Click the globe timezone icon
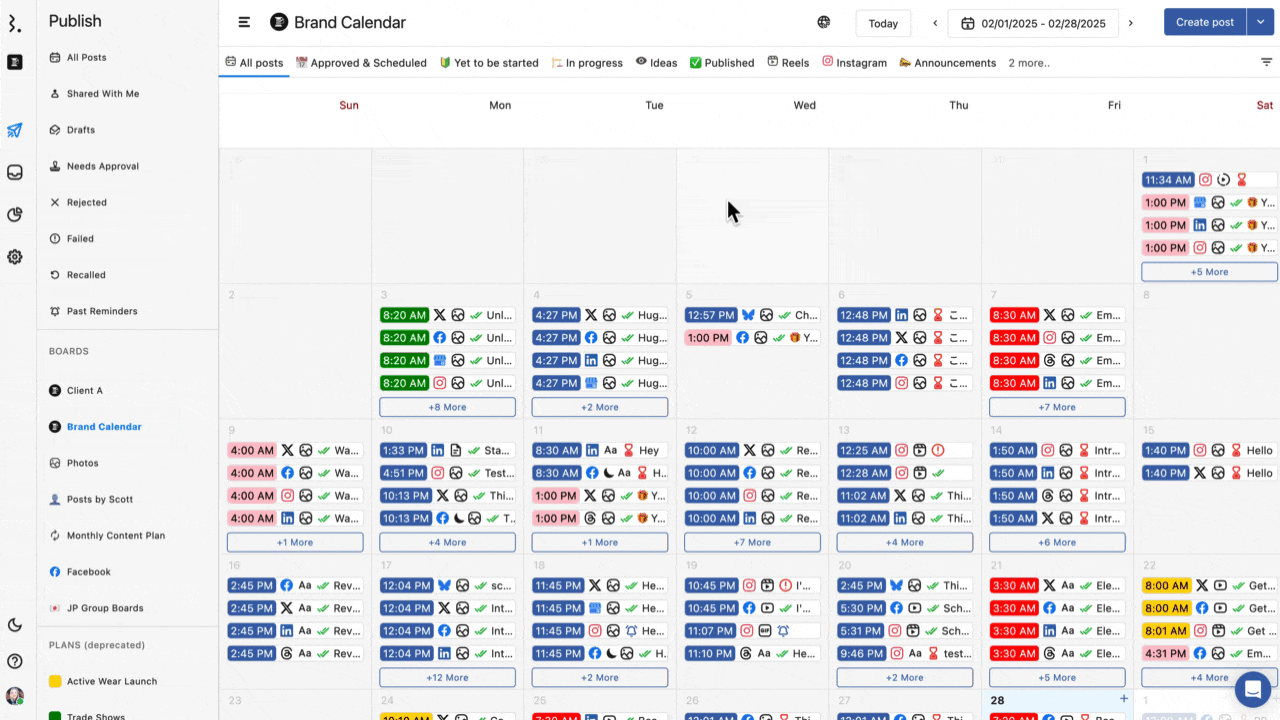This screenshot has height=720, width=1280. (x=823, y=22)
